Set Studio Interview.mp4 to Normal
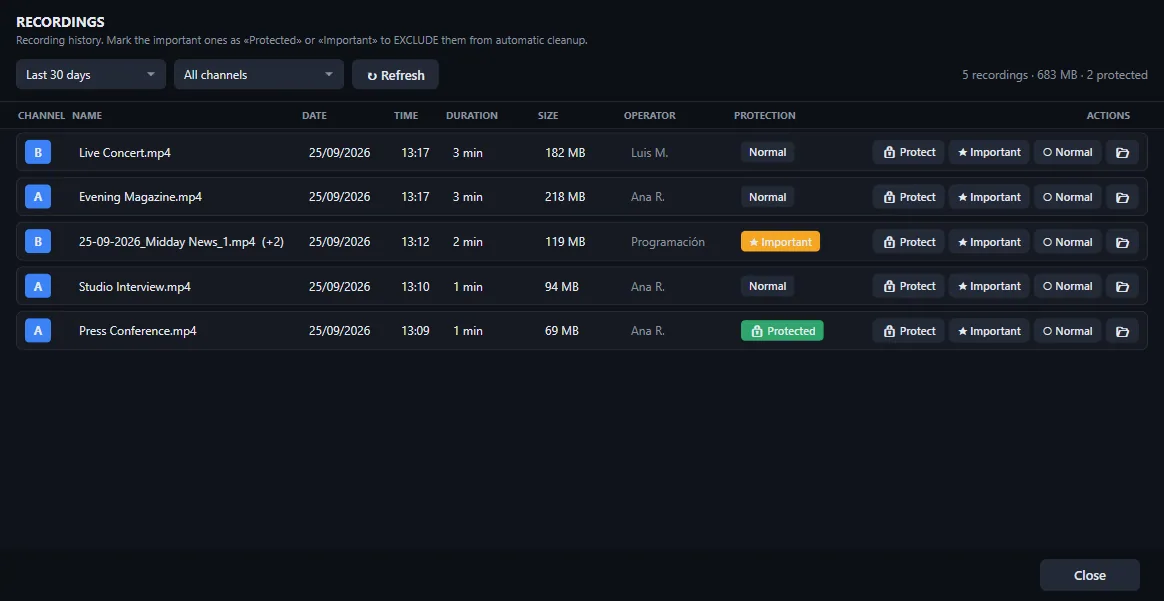This screenshot has width=1164, height=601. (x=1067, y=286)
